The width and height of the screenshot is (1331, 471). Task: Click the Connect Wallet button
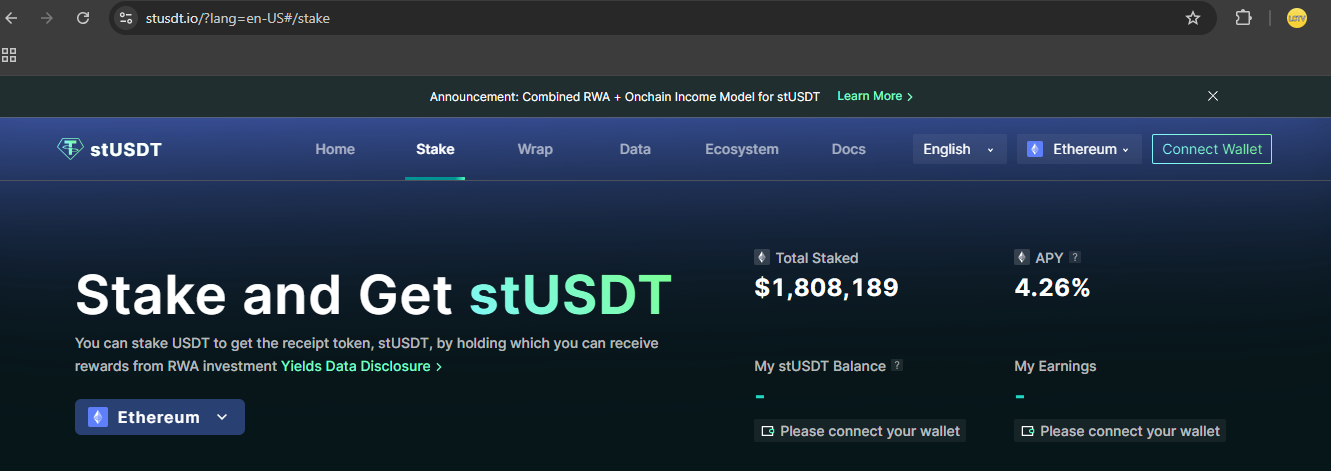[x=1212, y=149]
